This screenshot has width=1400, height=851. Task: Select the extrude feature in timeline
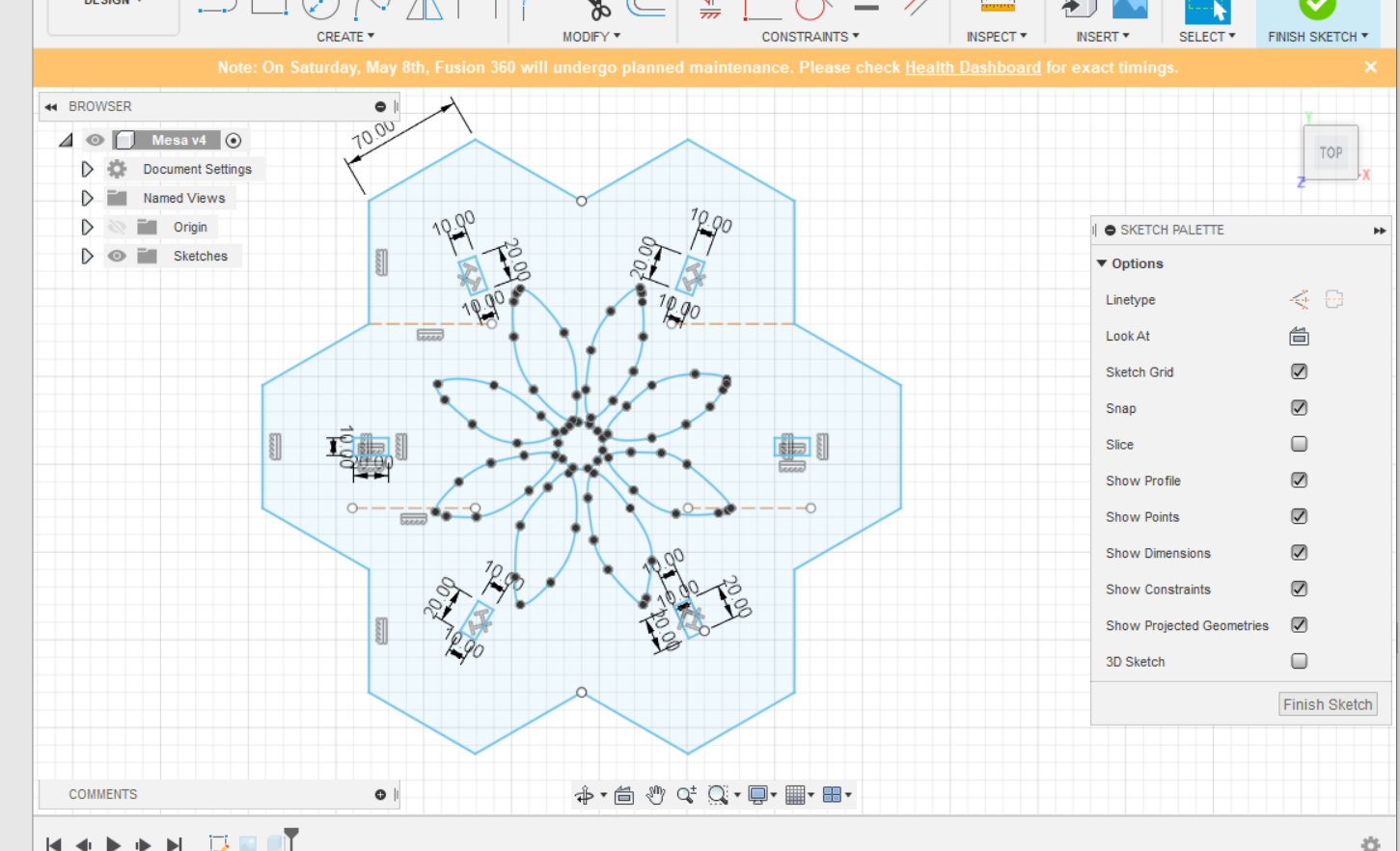point(275,843)
